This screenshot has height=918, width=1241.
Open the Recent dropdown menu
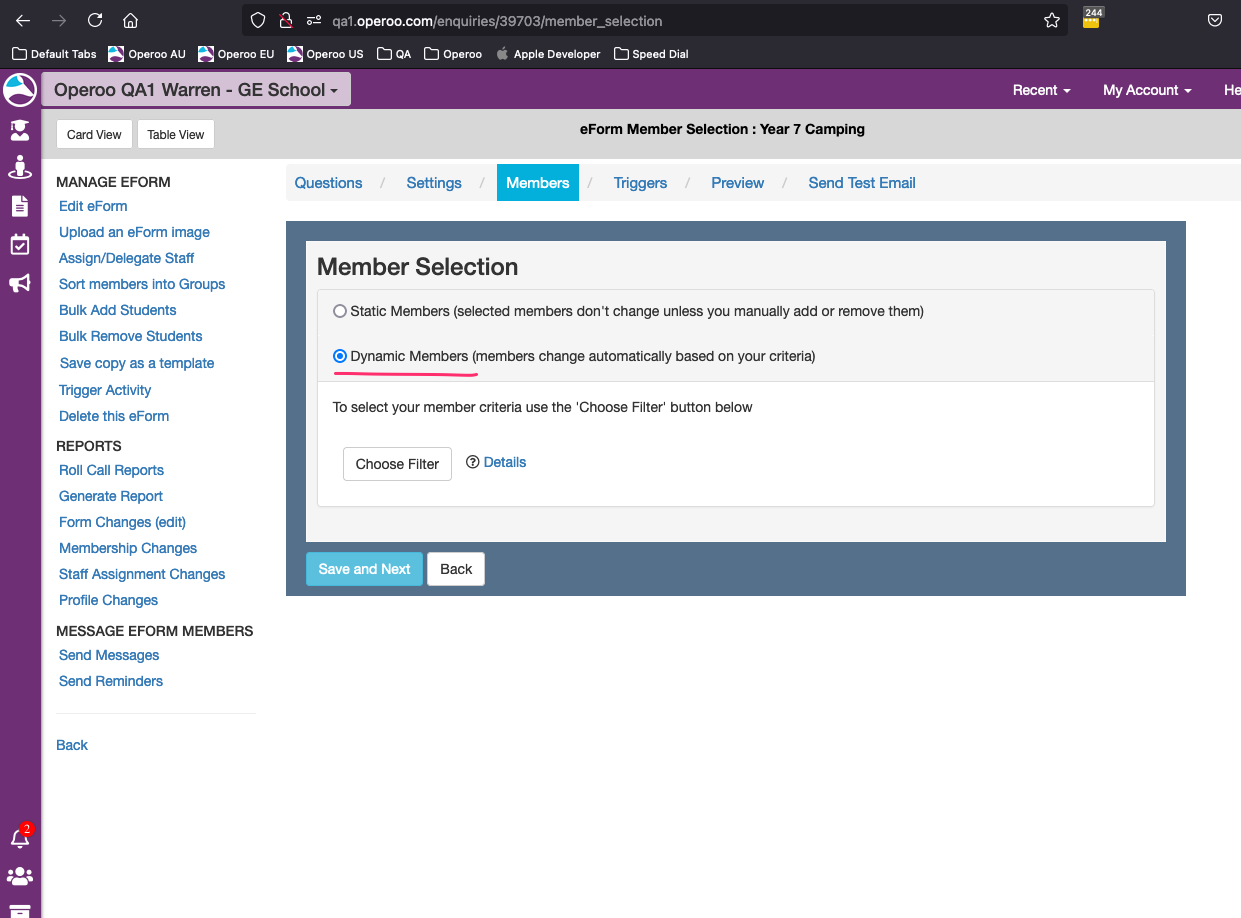tap(1041, 90)
